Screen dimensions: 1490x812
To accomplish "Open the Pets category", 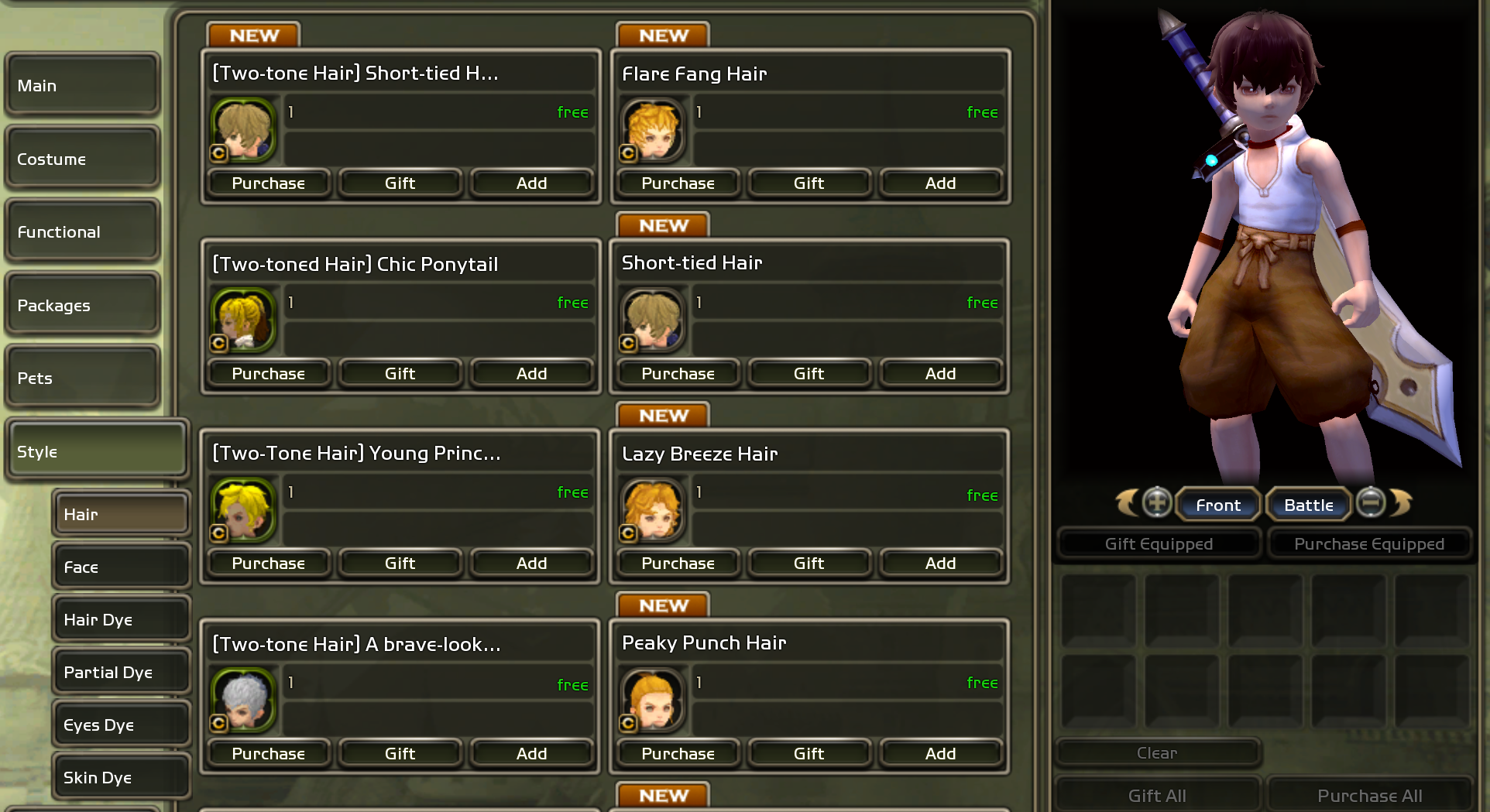I will pyautogui.click(x=82, y=378).
